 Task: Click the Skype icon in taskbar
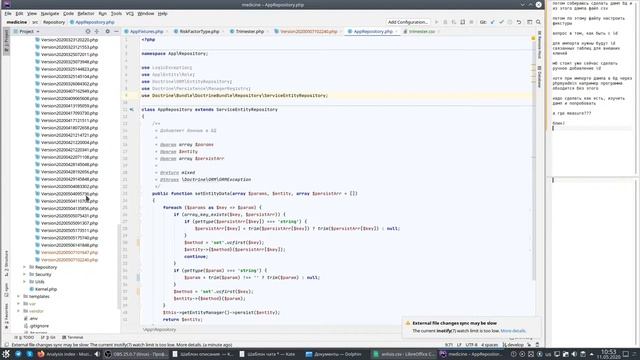29,354
